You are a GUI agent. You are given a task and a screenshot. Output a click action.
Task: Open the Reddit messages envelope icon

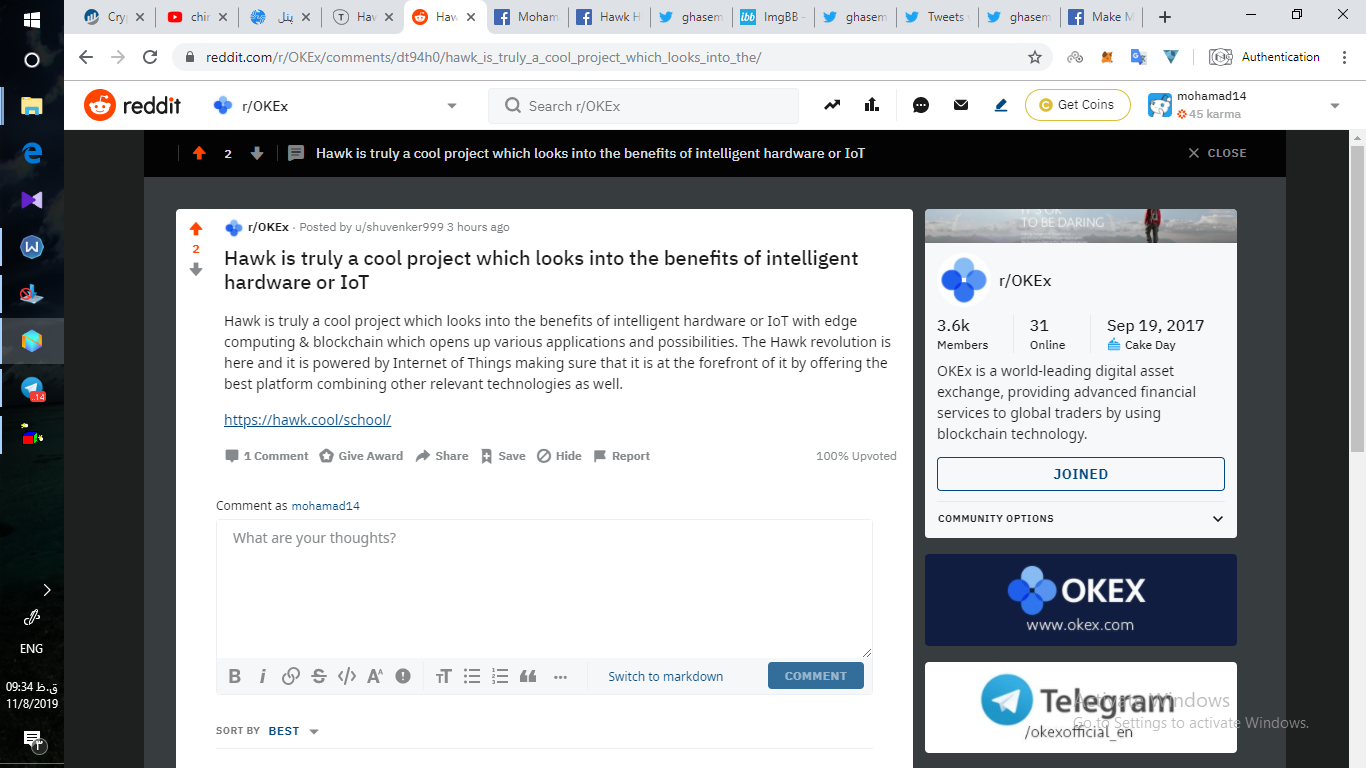pos(961,105)
